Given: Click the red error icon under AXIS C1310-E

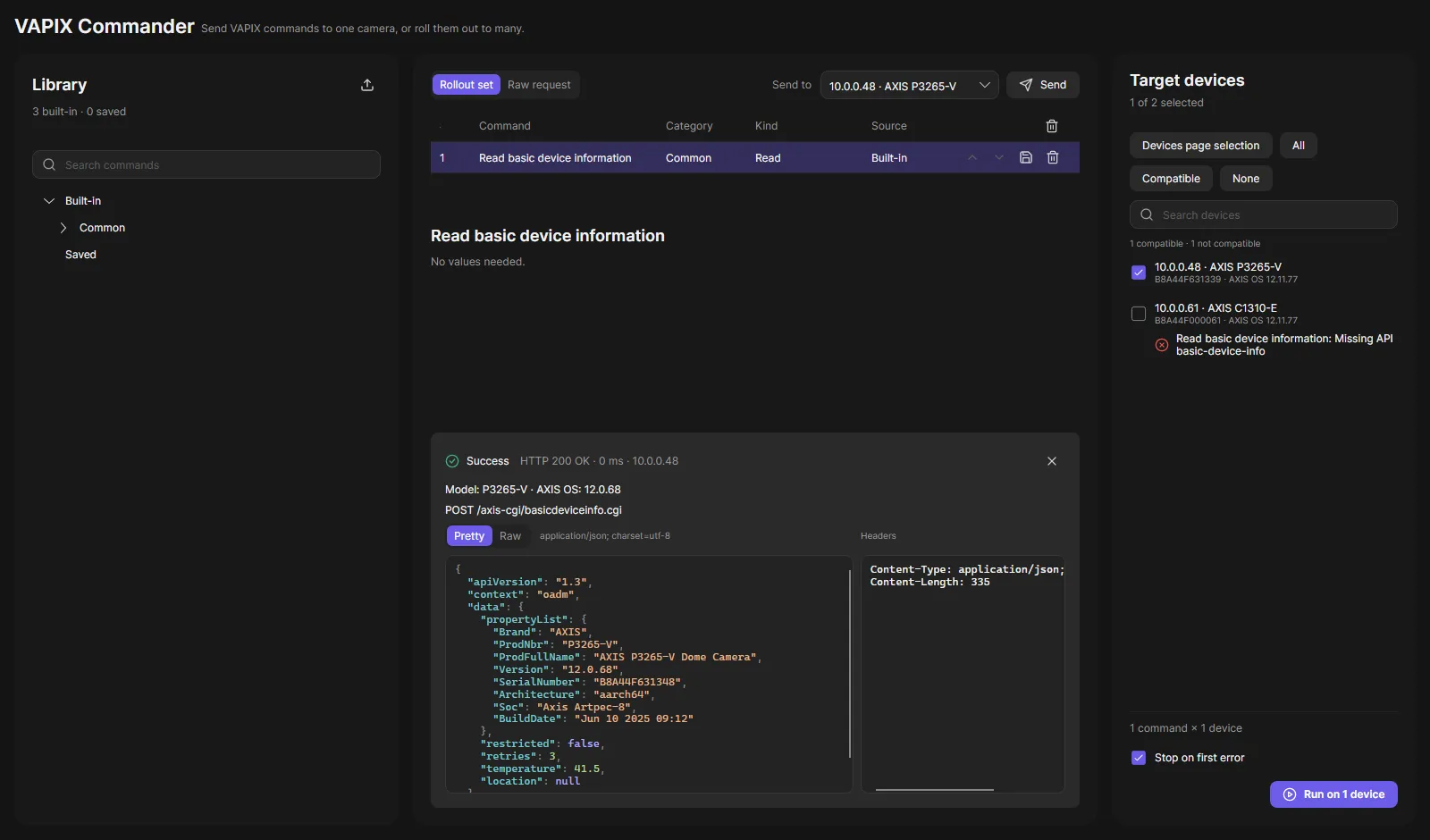Looking at the screenshot, I should pyautogui.click(x=1162, y=345).
